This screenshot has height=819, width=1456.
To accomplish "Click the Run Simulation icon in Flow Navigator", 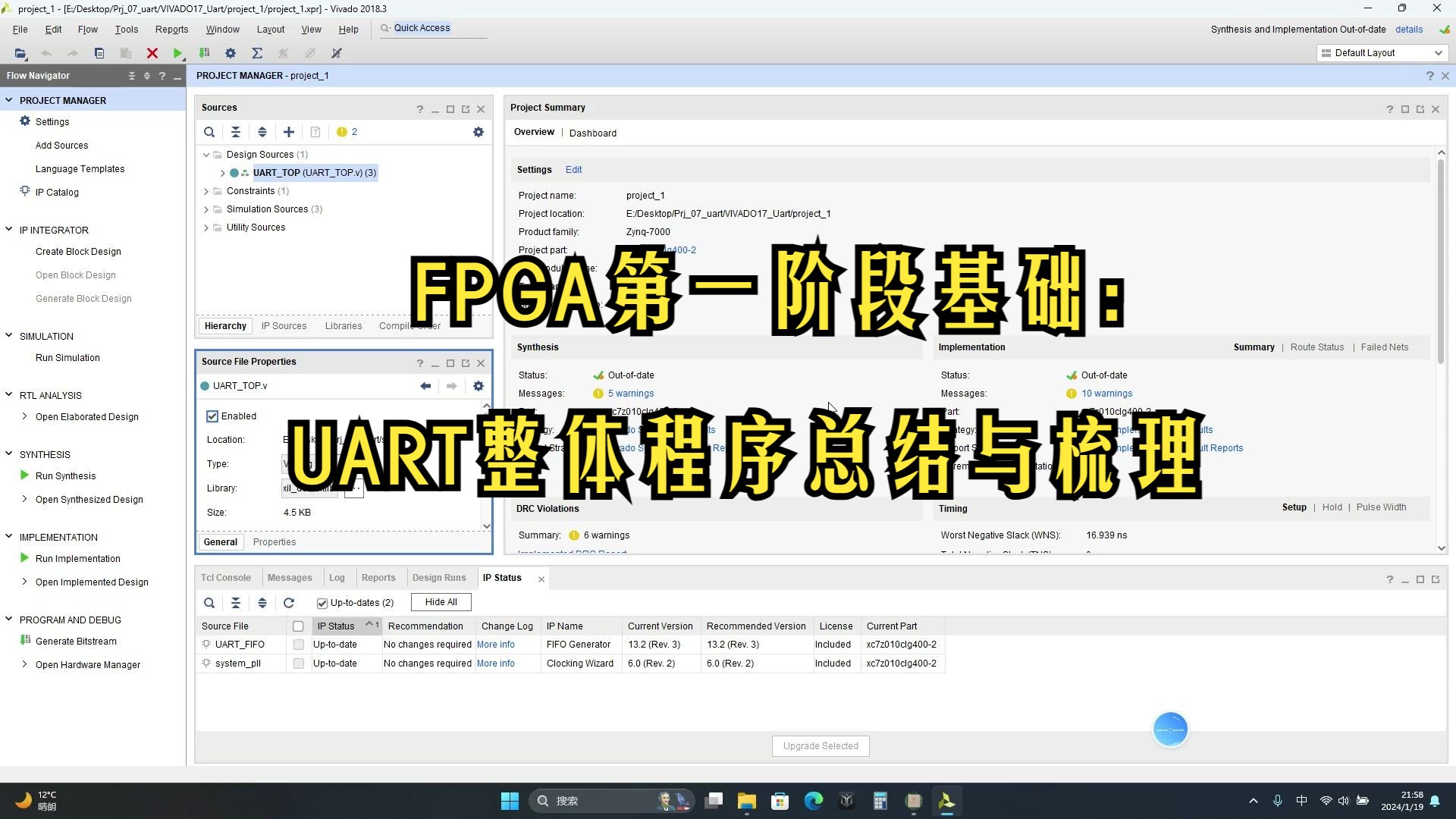I will pyautogui.click(x=67, y=358).
